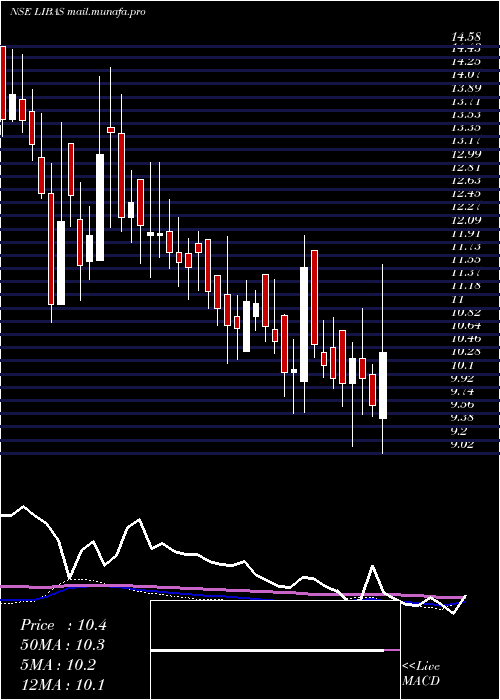Click the 10.82 price axis label
The width and height of the screenshot is (500, 700).
coord(466,312)
